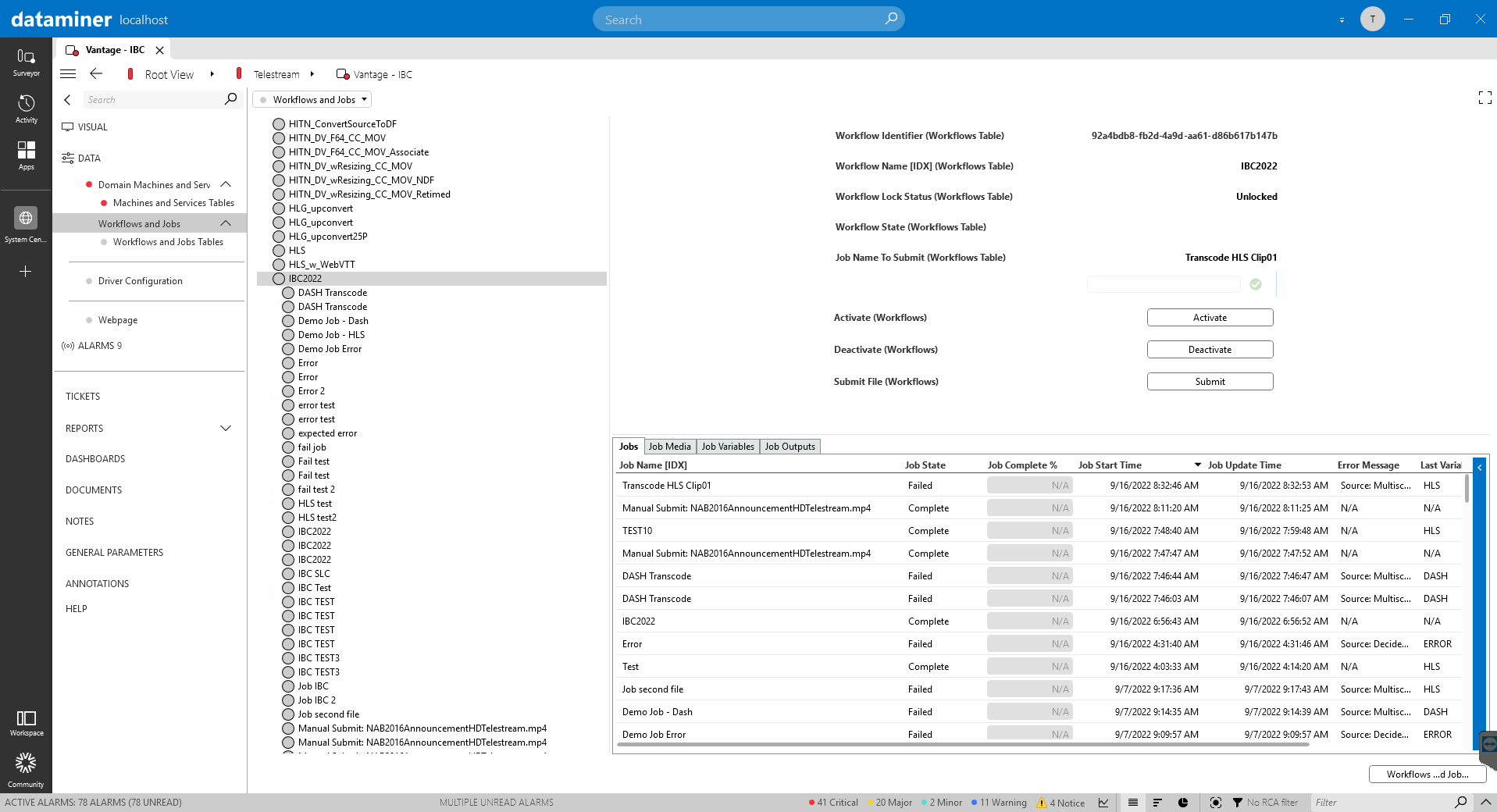This screenshot has height=812, width=1497.
Task: Open the hamburger menu on the card
Action: tap(68, 74)
